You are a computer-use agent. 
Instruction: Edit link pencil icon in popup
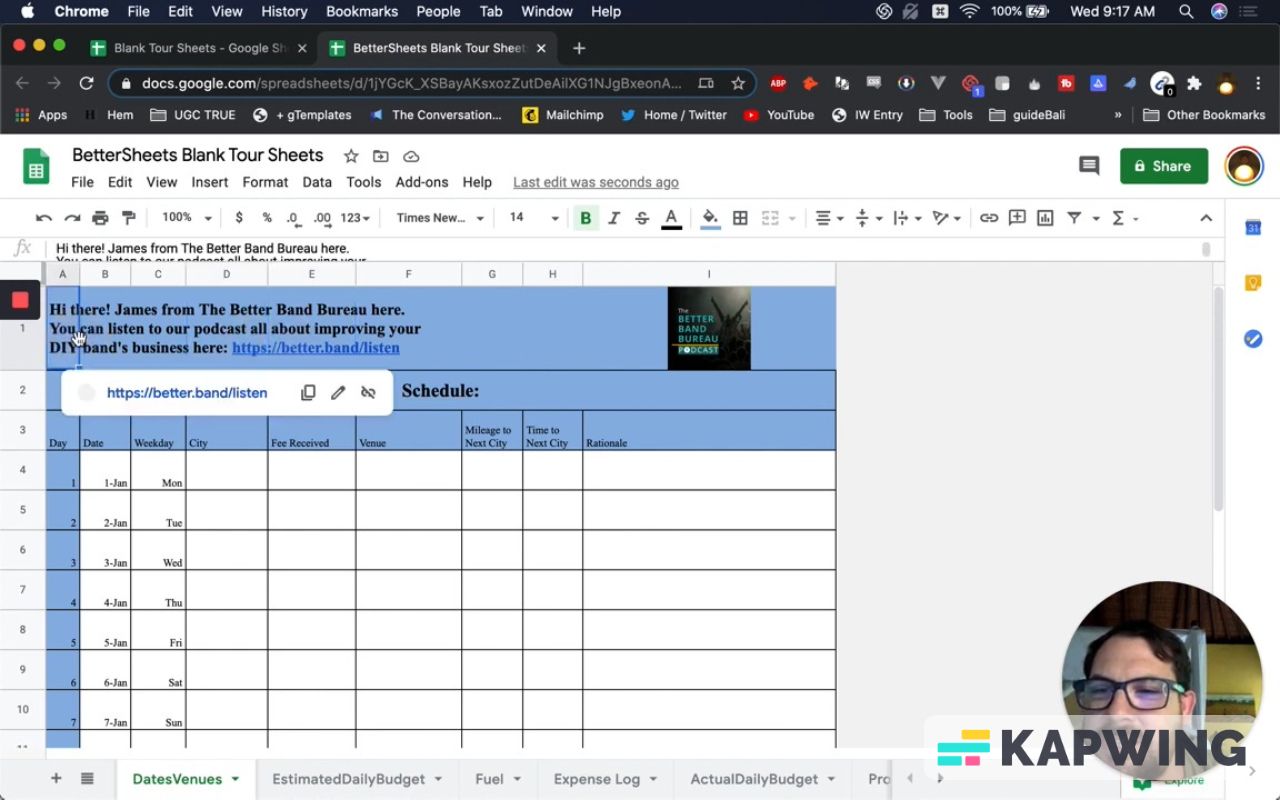click(x=338, y=393)
